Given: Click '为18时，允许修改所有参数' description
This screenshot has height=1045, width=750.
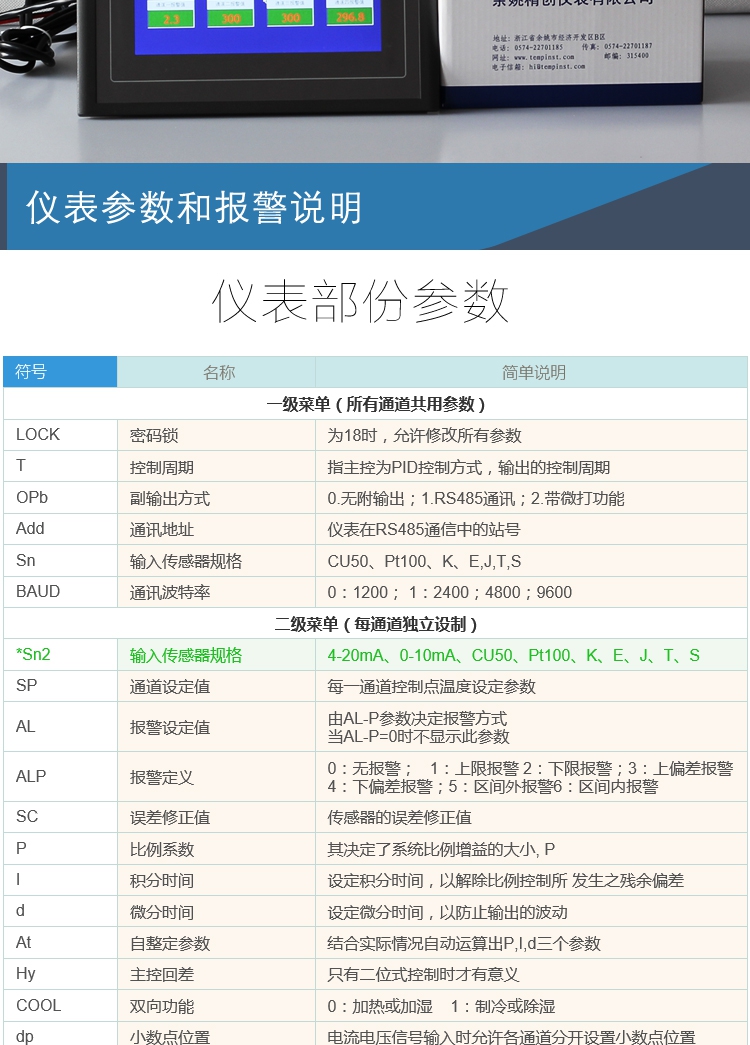Looking at the screenshot, I should point(531,435).
